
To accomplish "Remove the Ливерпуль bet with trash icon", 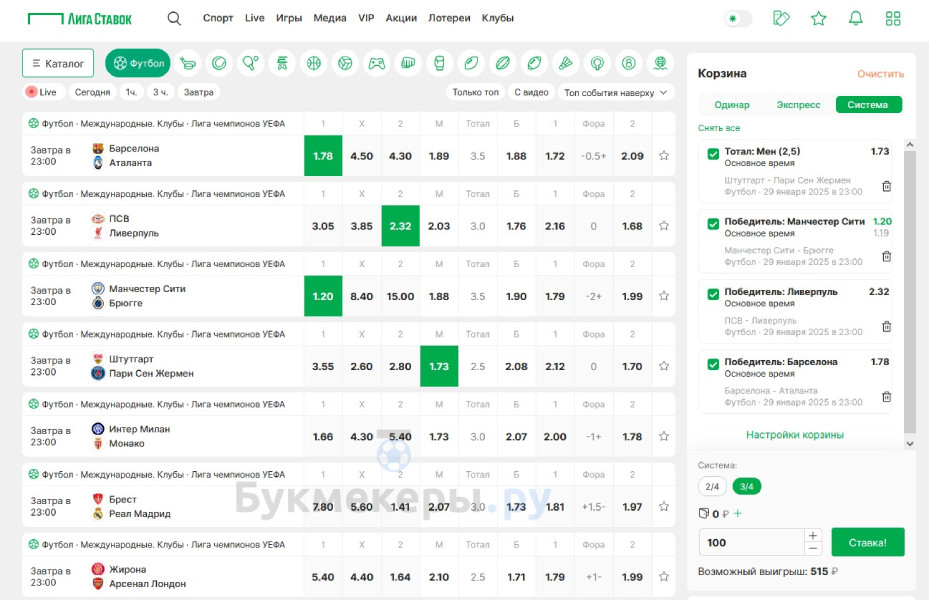I will tap(886, 326).
